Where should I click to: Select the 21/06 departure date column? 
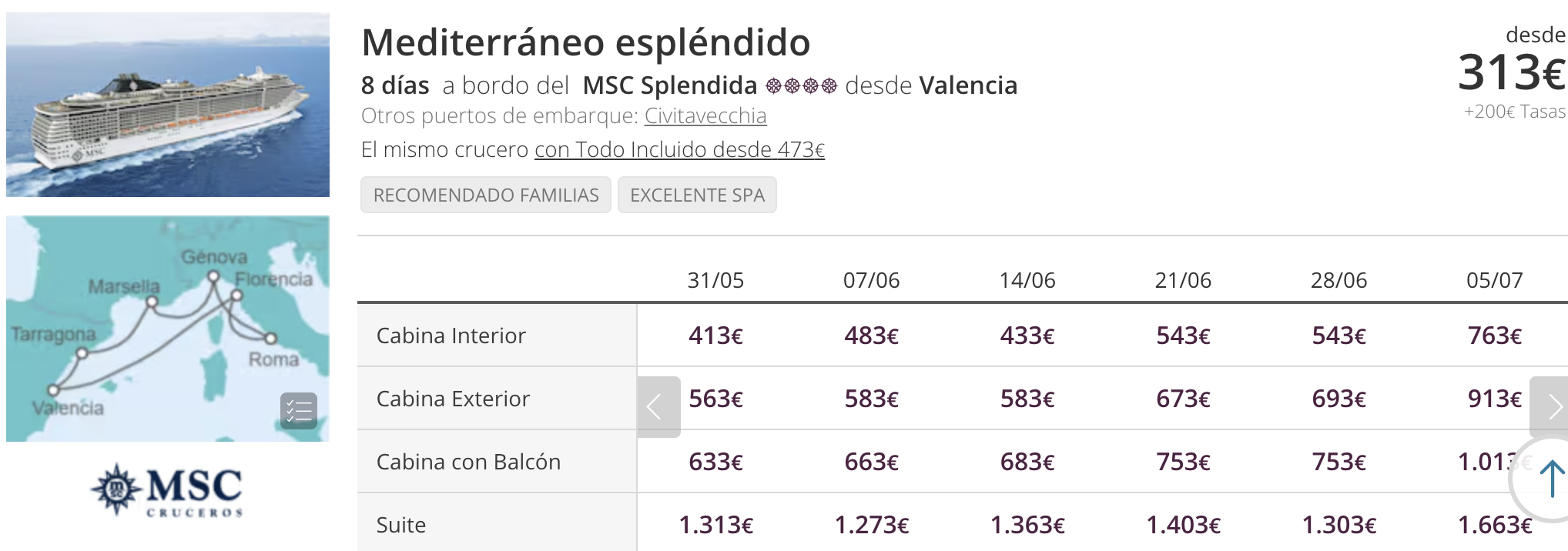[x=1183, y=280]
